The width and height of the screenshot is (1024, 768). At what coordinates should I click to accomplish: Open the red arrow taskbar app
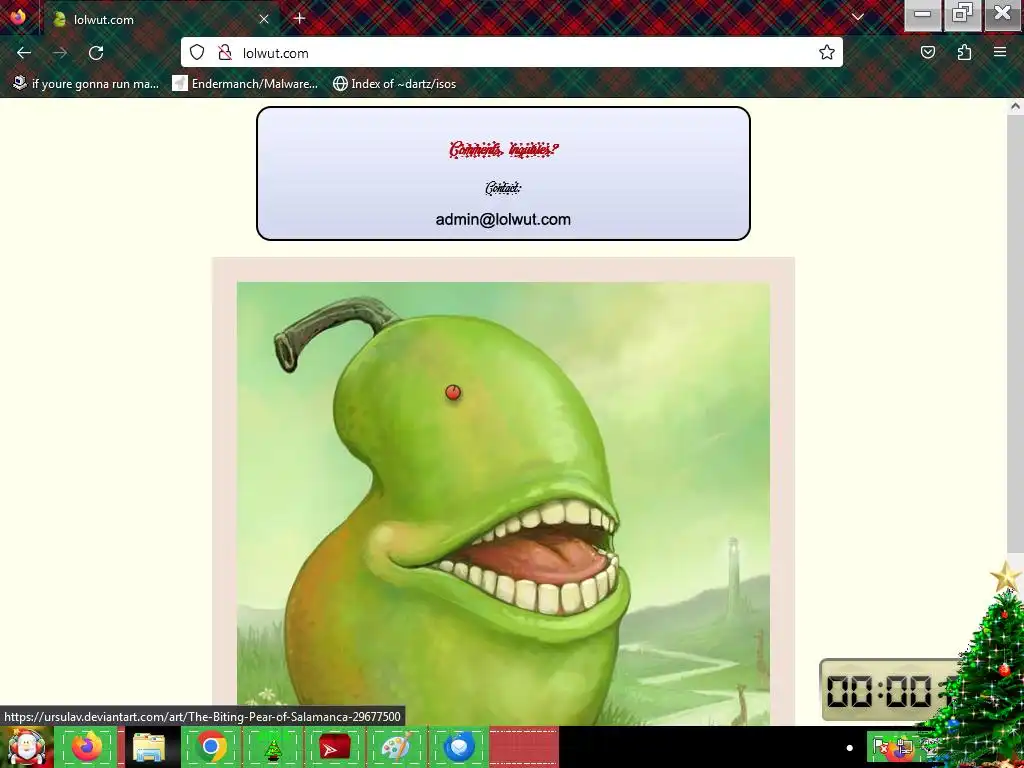(334, 747)
